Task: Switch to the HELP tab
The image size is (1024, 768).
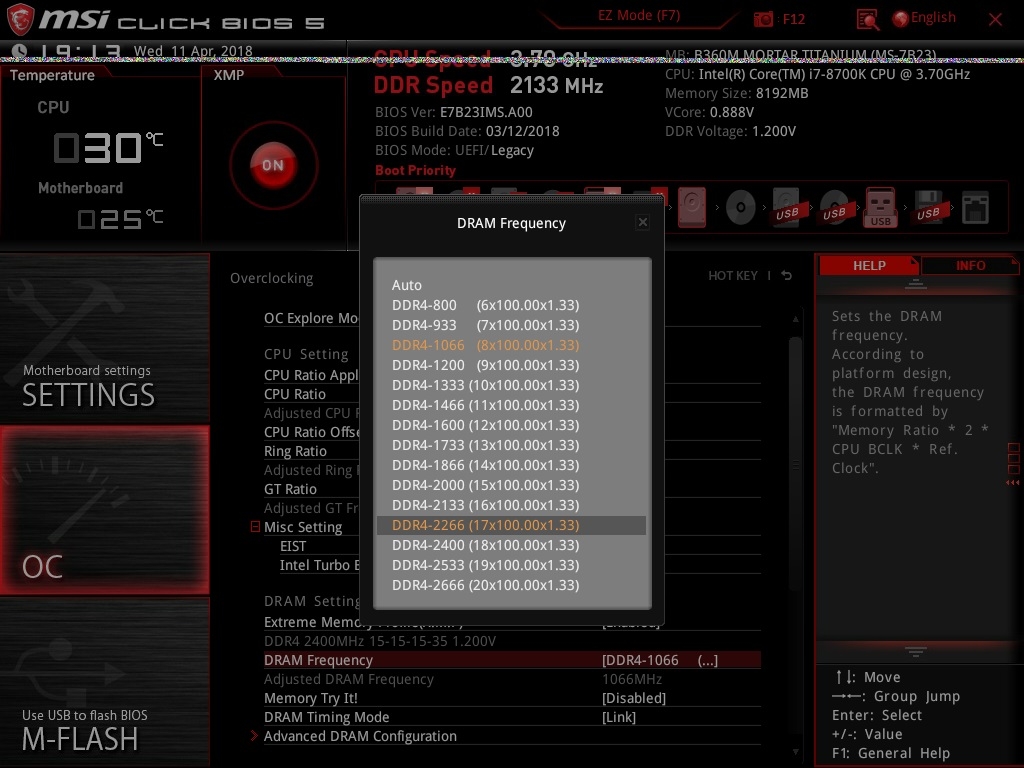Action: (x=869, y=265)
